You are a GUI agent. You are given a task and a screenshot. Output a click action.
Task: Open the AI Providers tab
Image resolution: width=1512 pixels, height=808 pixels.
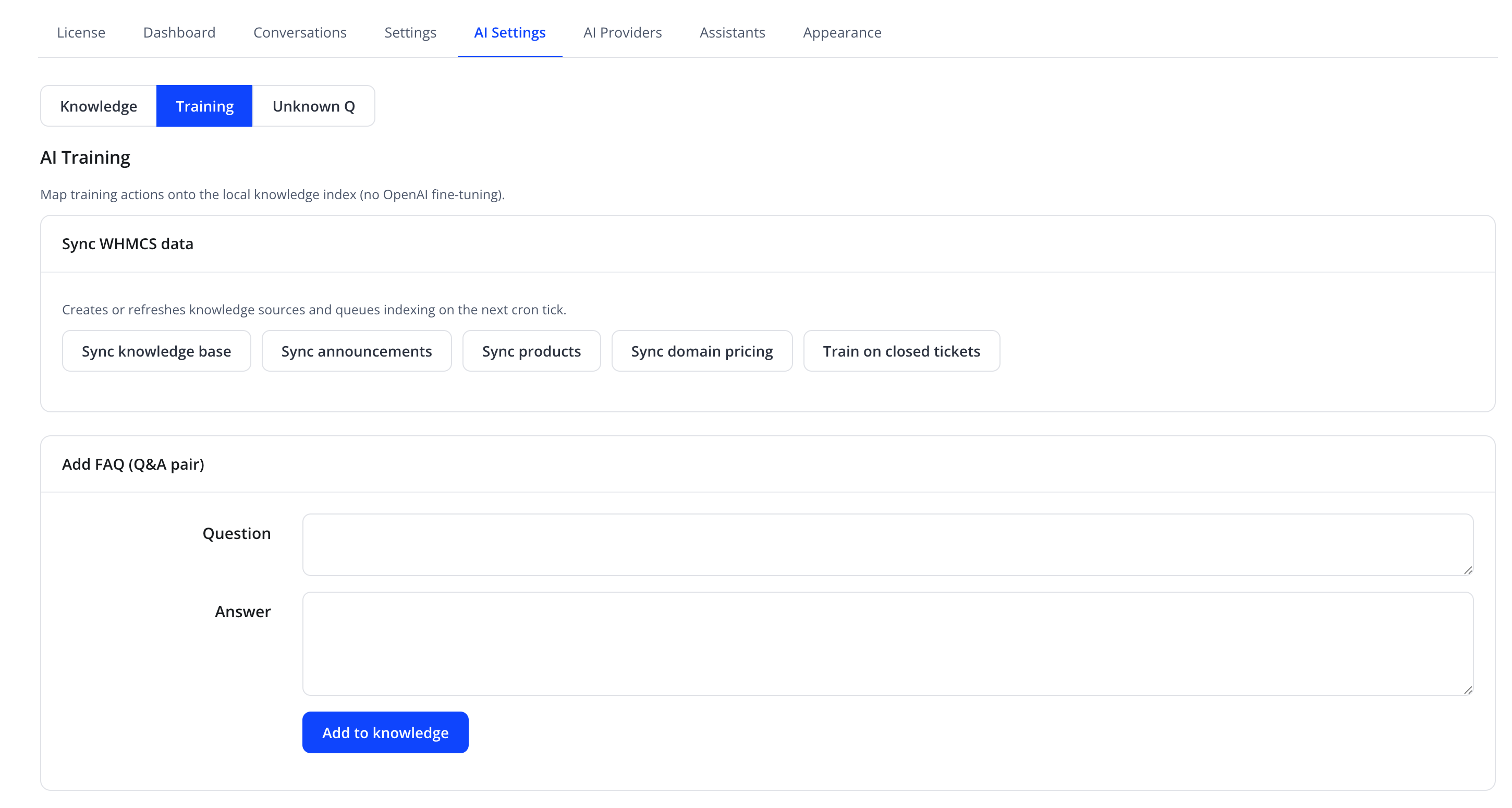tap(622, 32)
